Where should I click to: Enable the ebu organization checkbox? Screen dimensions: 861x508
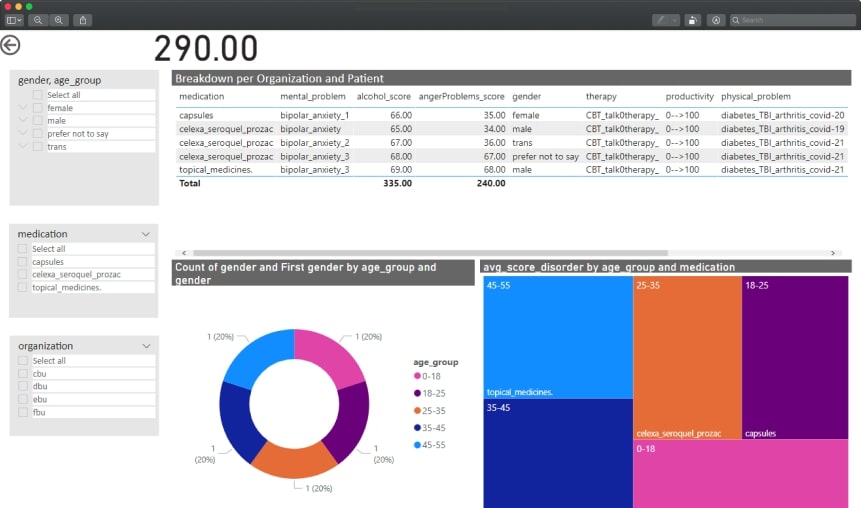[x=23, y=399]
